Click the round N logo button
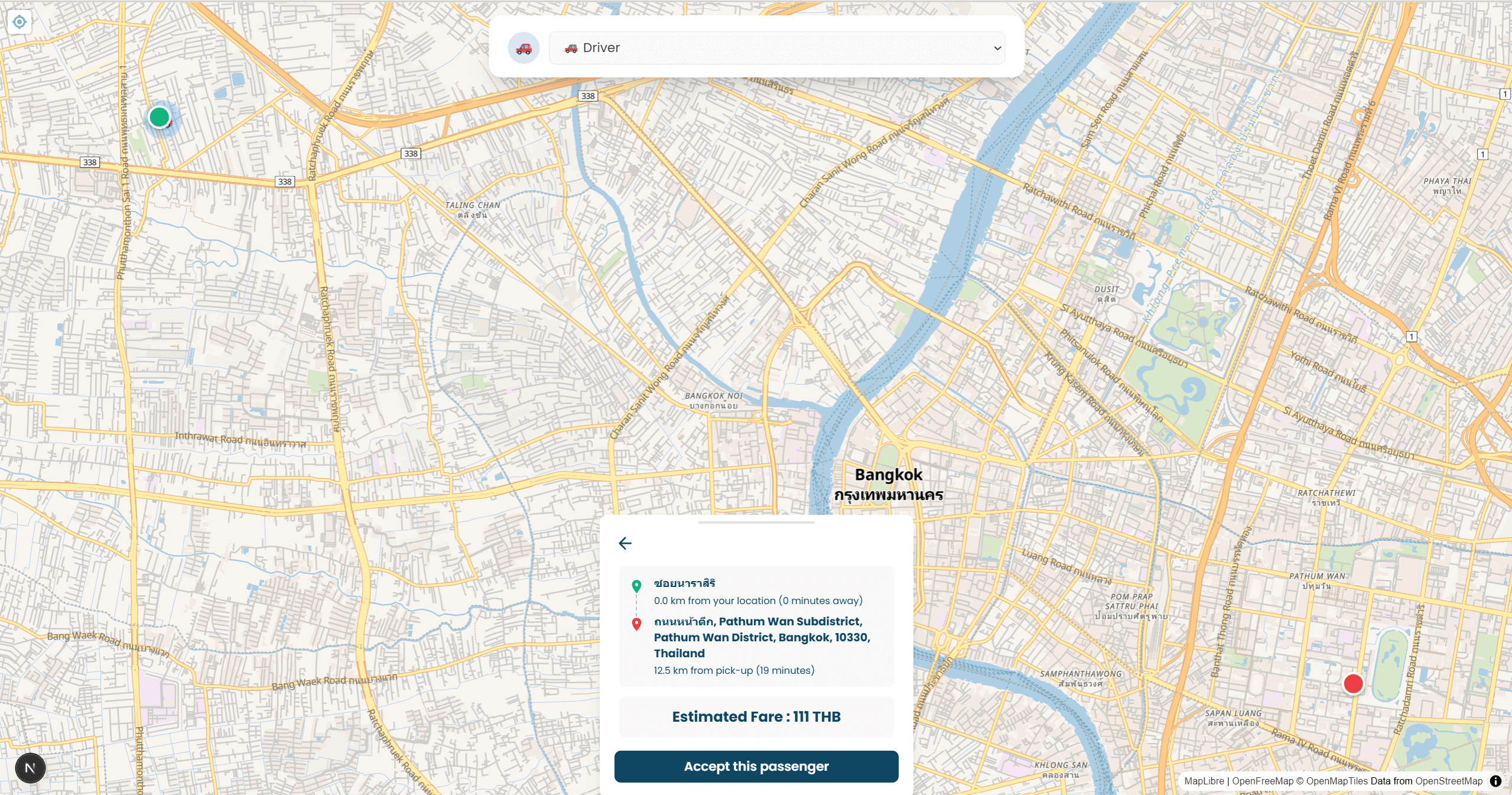The width and height of the screenshot is (1512, 795). 30,768
